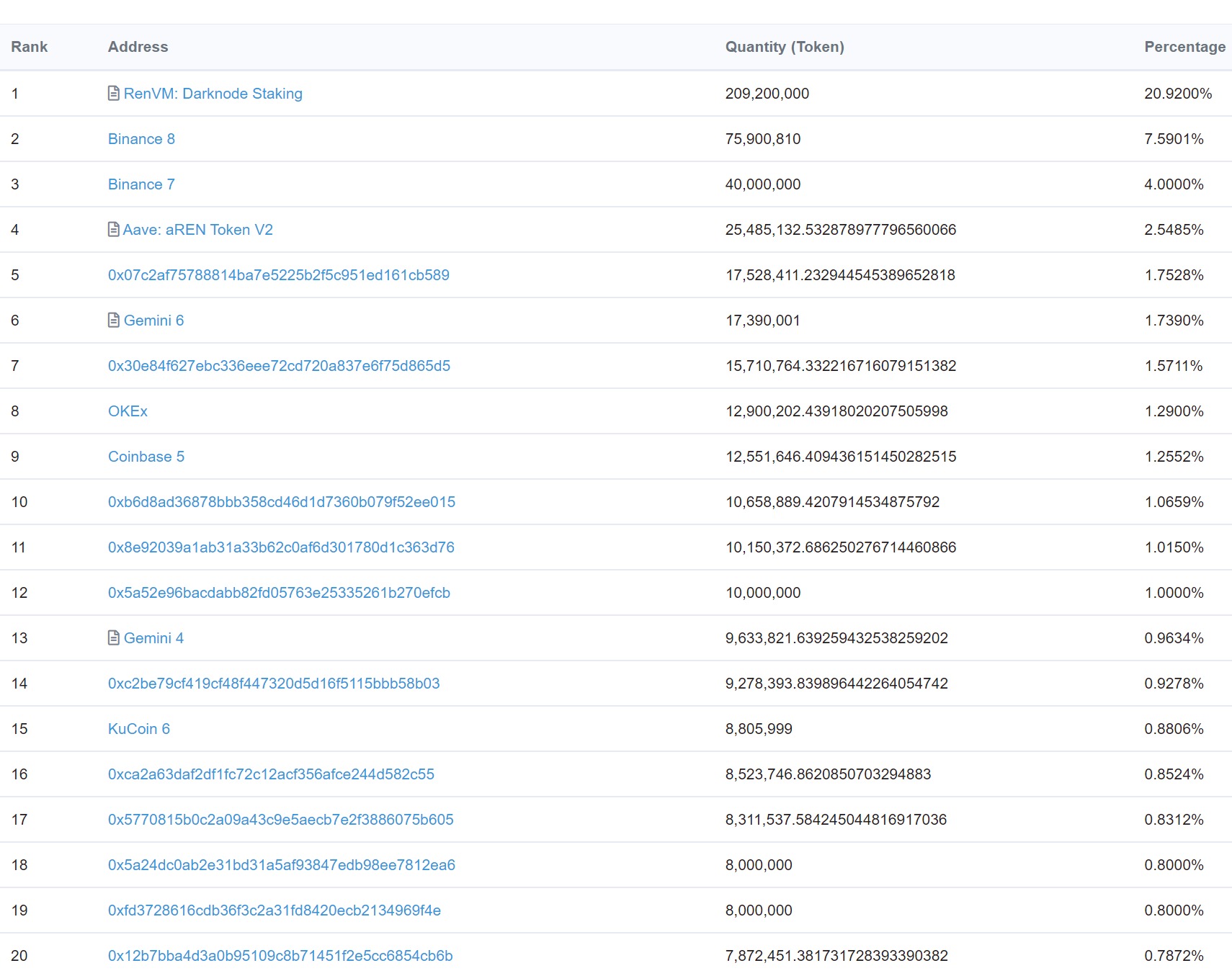The height and width of the screenshot is (976, 1232).
Task: Click the contract icon beside Aave: aREN Token V2
Action: pos(114,230)
